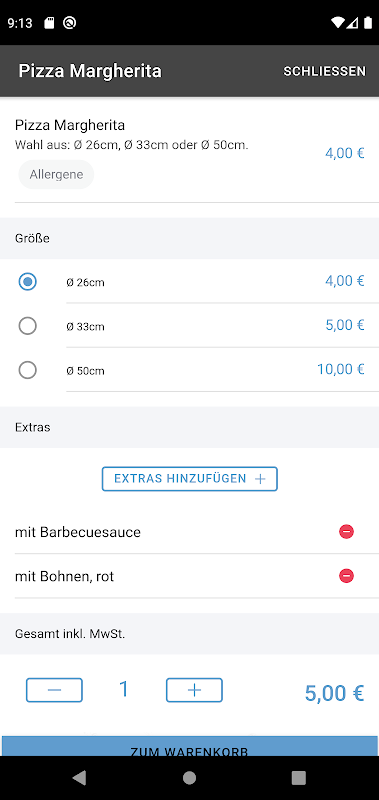The image size is (379, 800).
Task: Tap the 10,00 € price for Ø 50cm
Action: (341, 369)
